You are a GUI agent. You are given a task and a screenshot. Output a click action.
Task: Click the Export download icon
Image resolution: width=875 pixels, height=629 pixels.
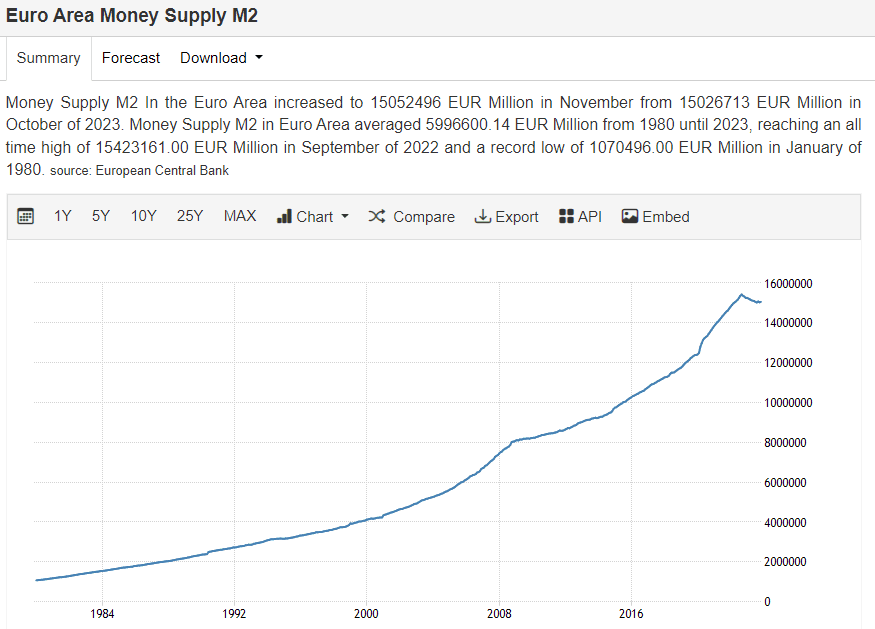(483, 217)
